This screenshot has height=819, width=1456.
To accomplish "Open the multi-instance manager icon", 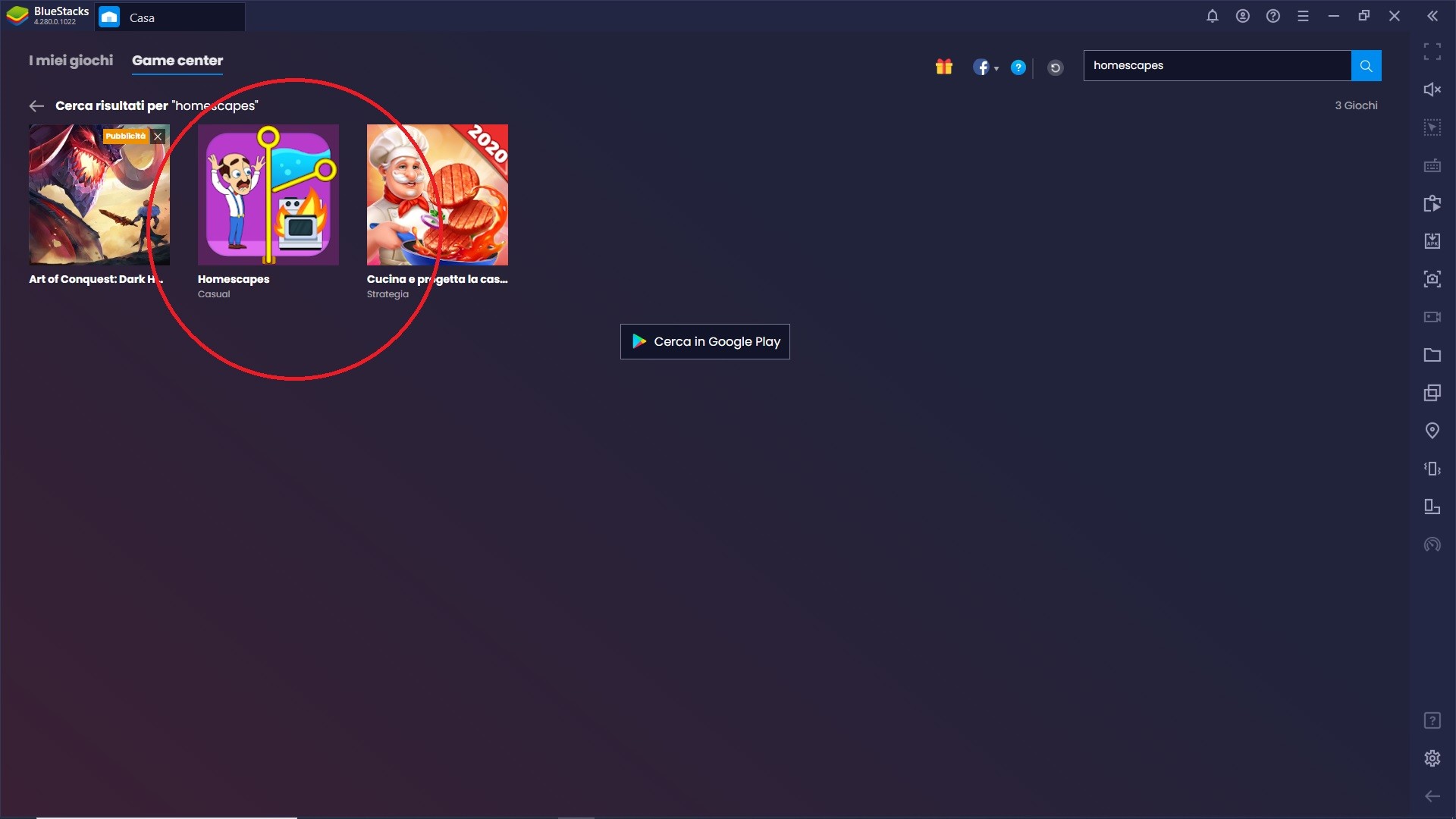I will [1432, 393].
